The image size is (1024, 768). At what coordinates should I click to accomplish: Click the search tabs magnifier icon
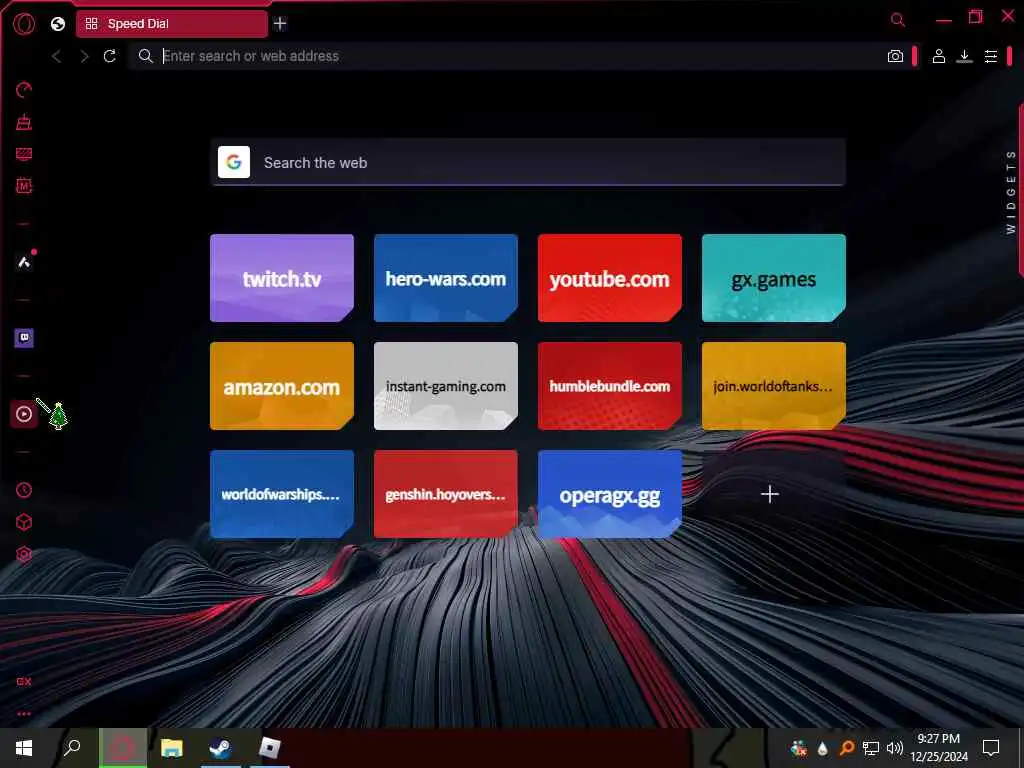[898, 20]
